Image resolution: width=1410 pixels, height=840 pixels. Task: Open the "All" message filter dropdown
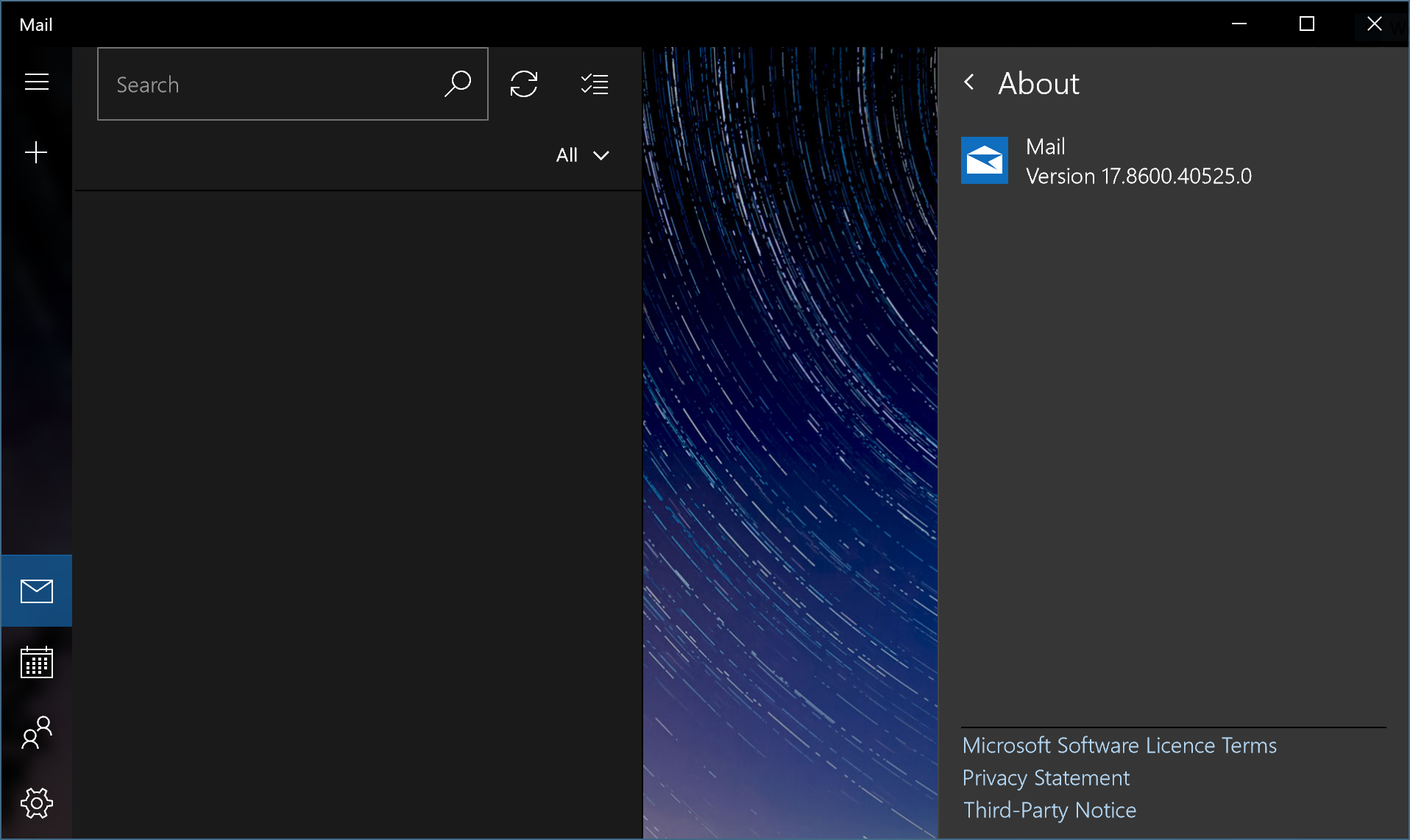pyautogui.click(x=568, y=154)
